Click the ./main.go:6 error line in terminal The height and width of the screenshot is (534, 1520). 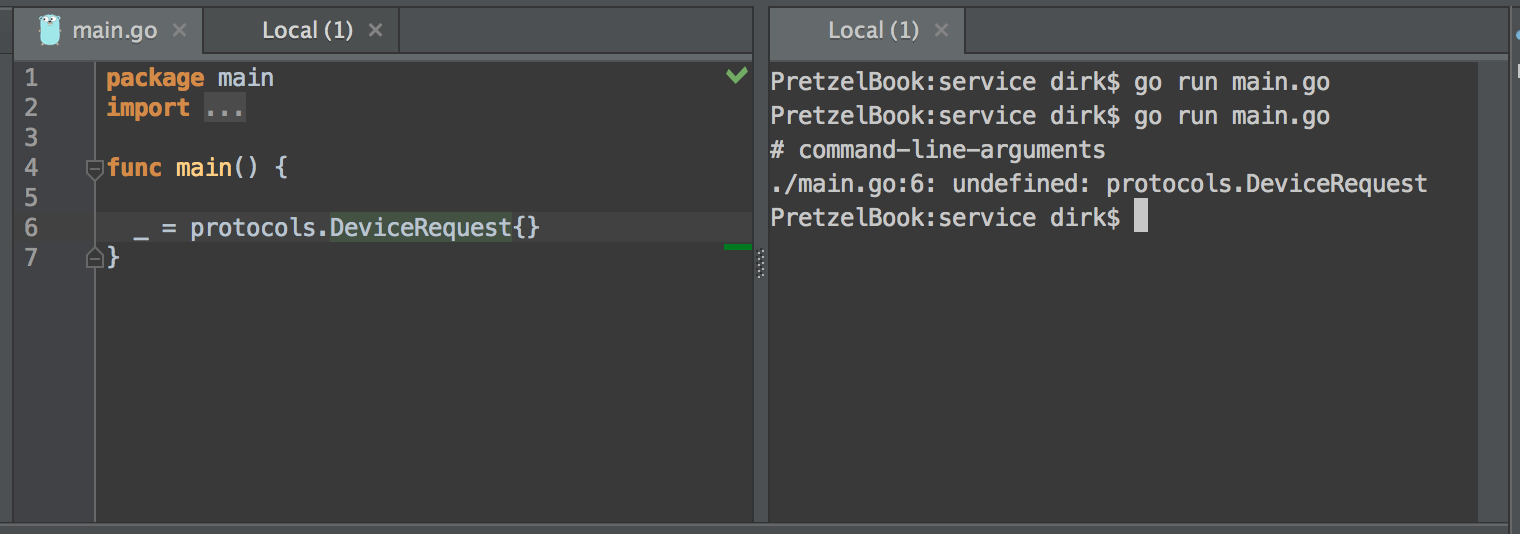[x=1098, y=184]
